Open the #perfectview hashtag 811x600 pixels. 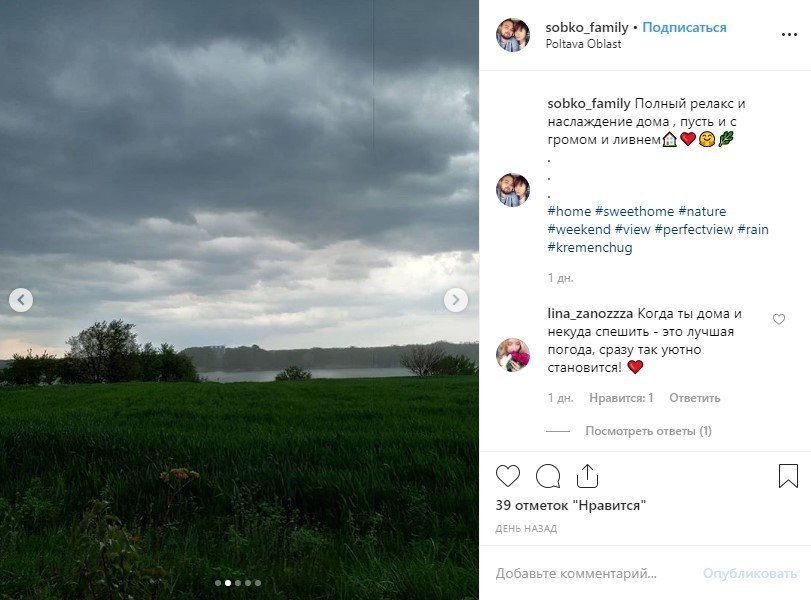tap(694, 229)
